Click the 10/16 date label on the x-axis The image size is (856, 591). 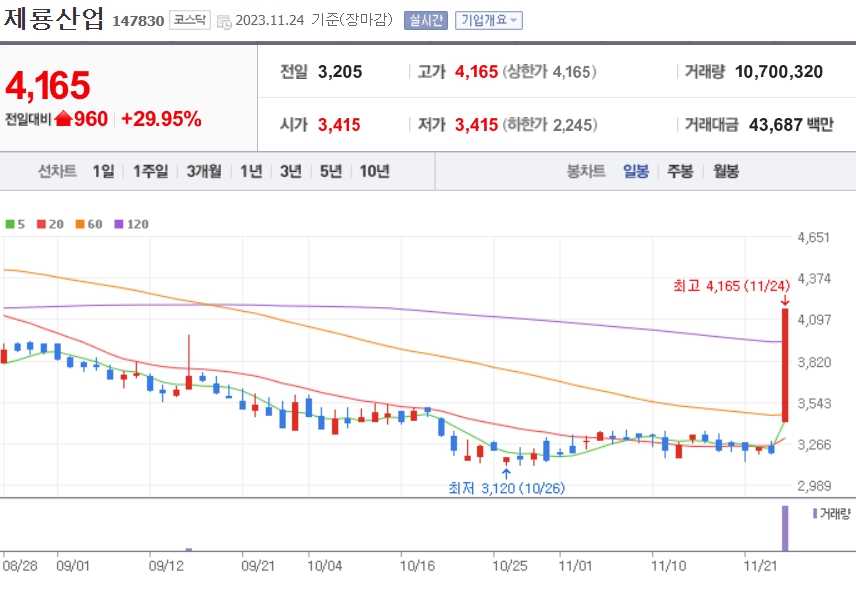417,566
